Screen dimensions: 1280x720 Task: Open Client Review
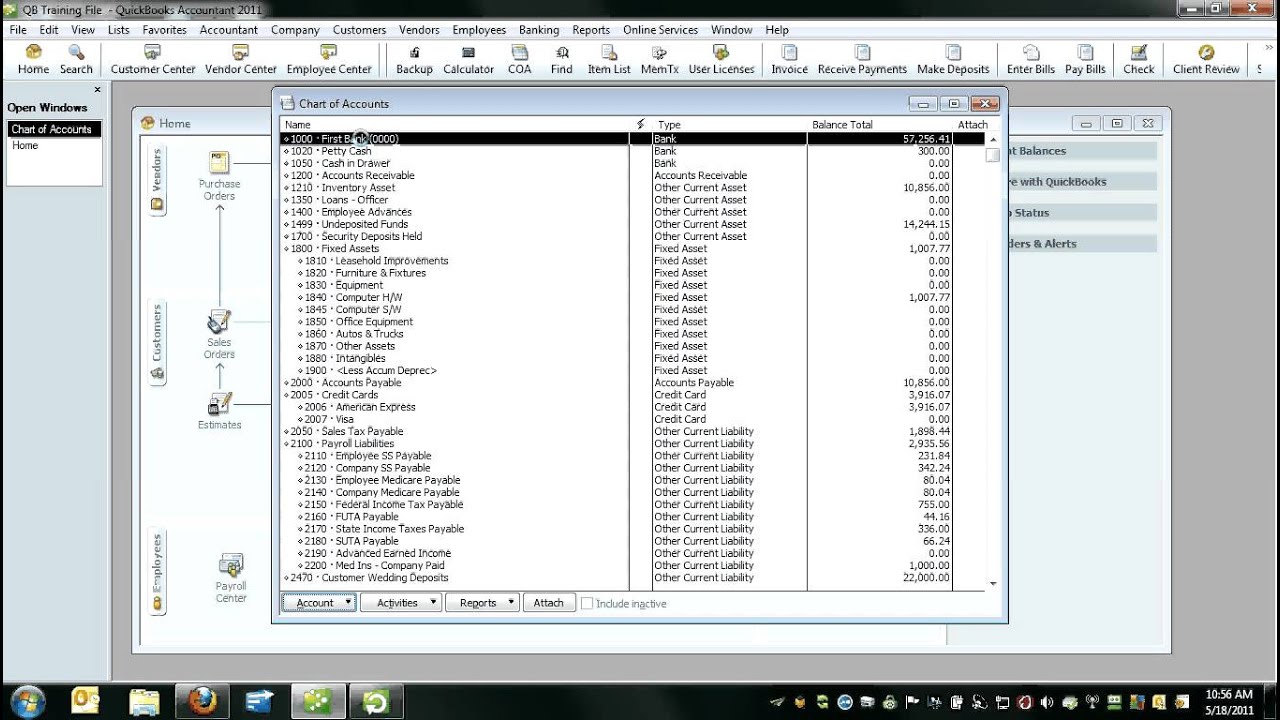[1206, 60]
